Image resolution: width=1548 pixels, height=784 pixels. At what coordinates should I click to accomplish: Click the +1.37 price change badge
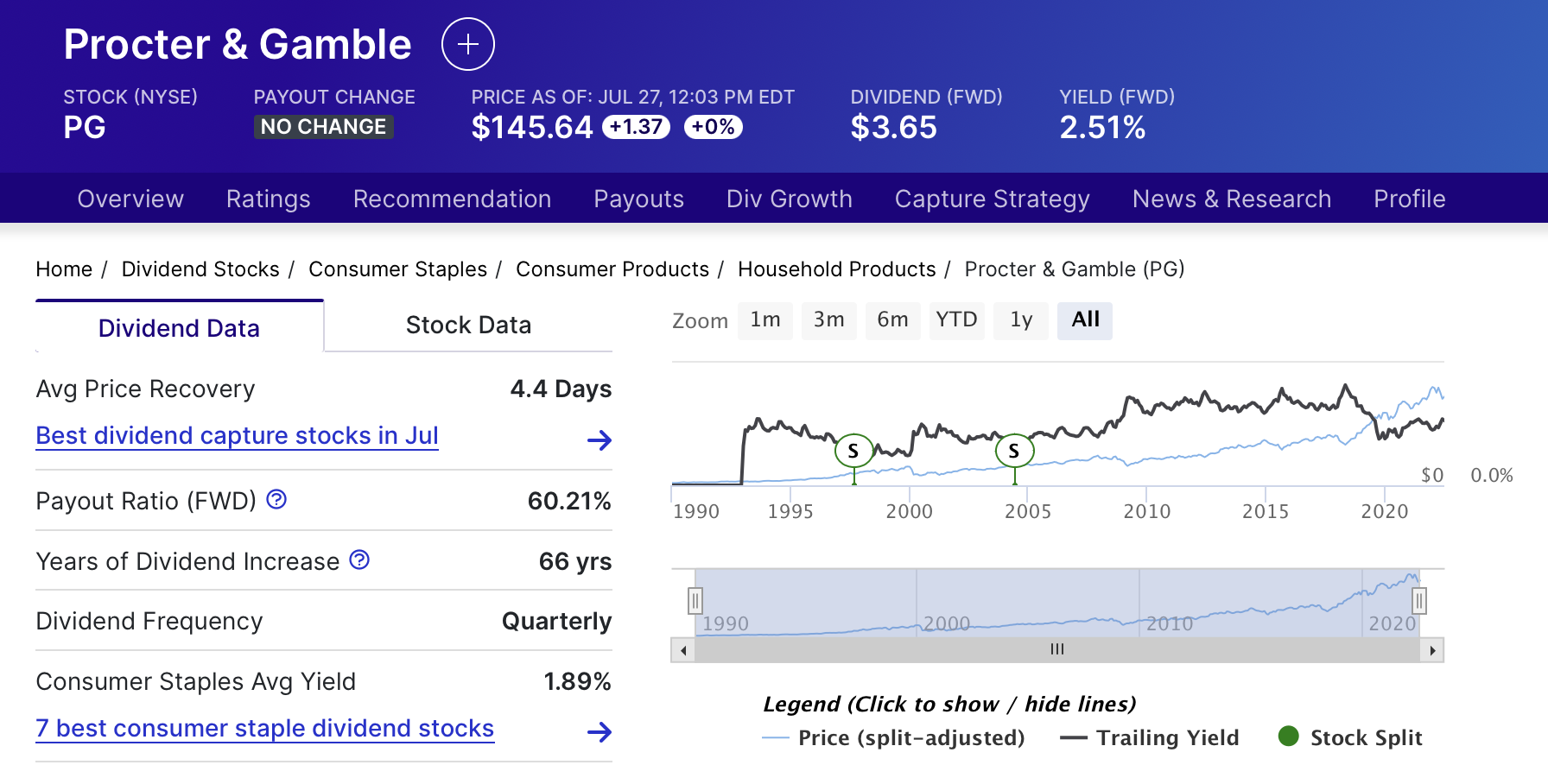(636, 127)
